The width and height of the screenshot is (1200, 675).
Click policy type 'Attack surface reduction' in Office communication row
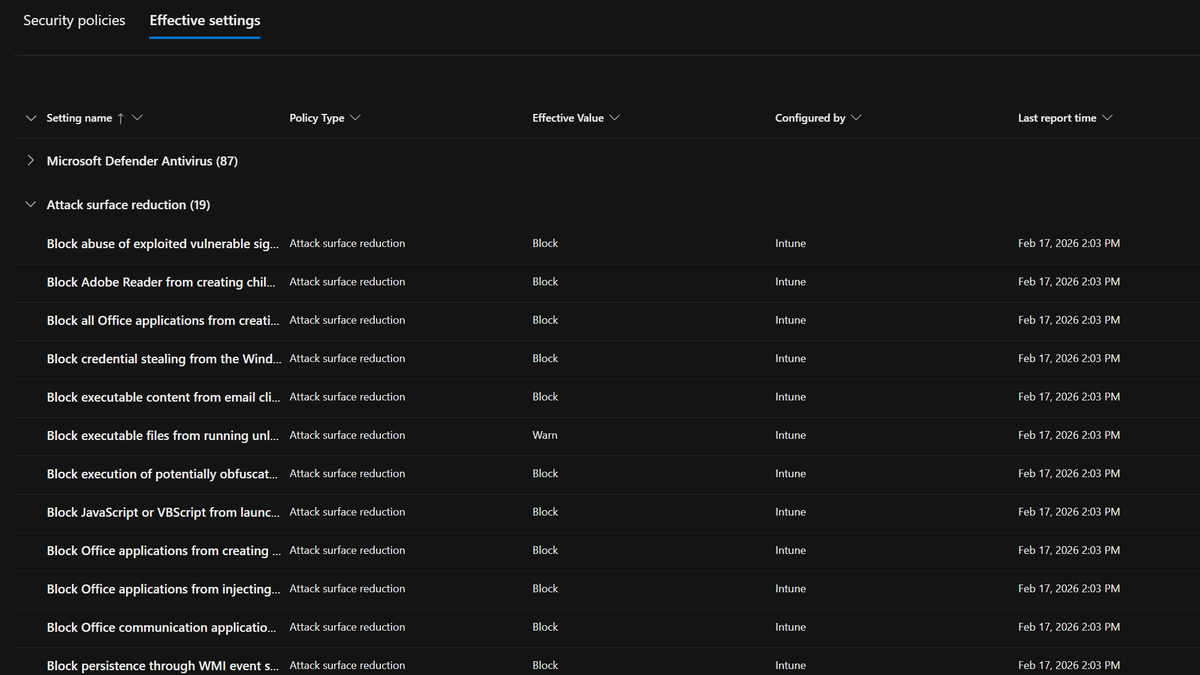pyautogui.click(x=347, y=627)
